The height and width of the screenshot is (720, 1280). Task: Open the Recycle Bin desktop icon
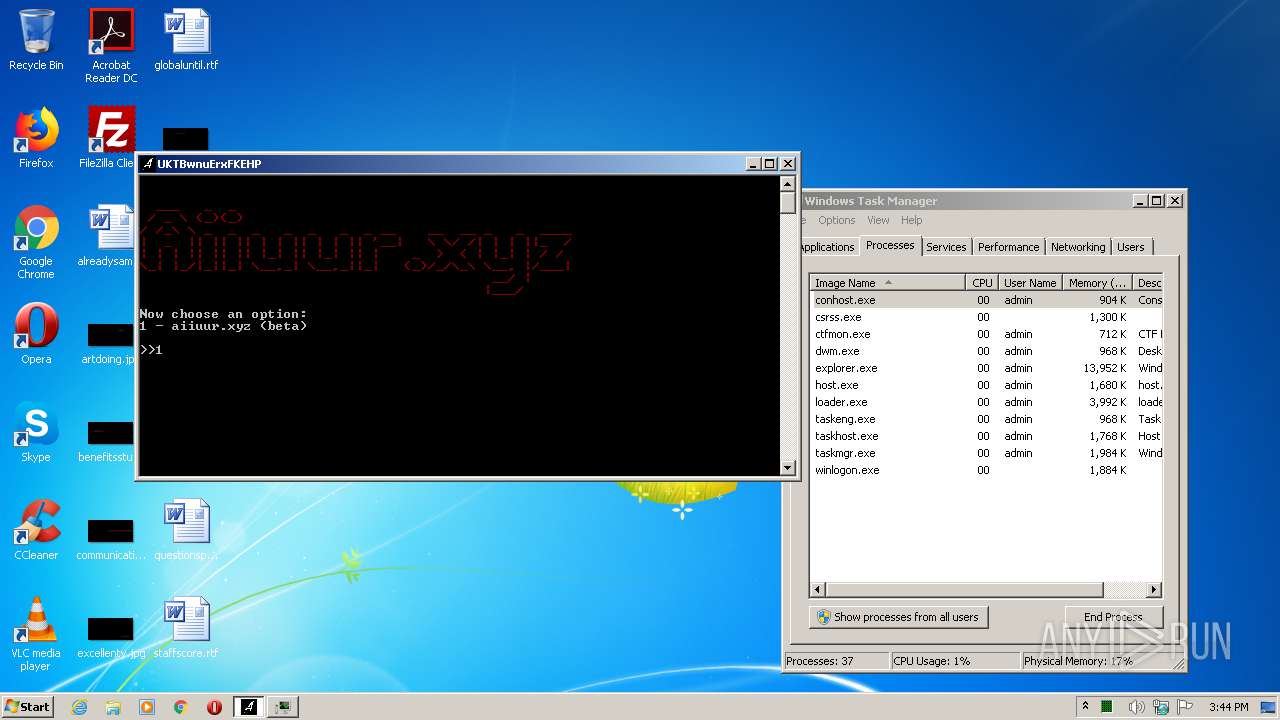click(36, 40)
